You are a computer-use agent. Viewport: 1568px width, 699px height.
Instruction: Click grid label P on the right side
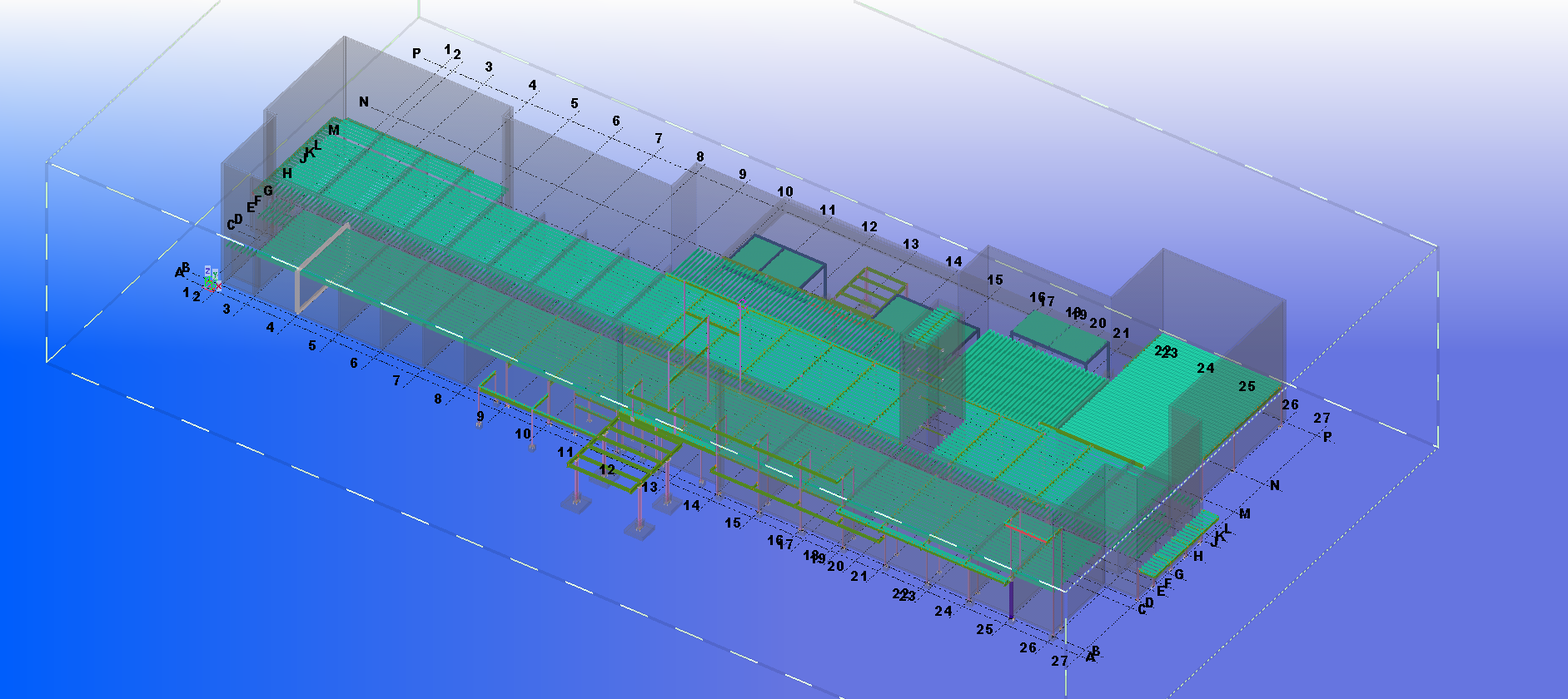pos(1327,436)
